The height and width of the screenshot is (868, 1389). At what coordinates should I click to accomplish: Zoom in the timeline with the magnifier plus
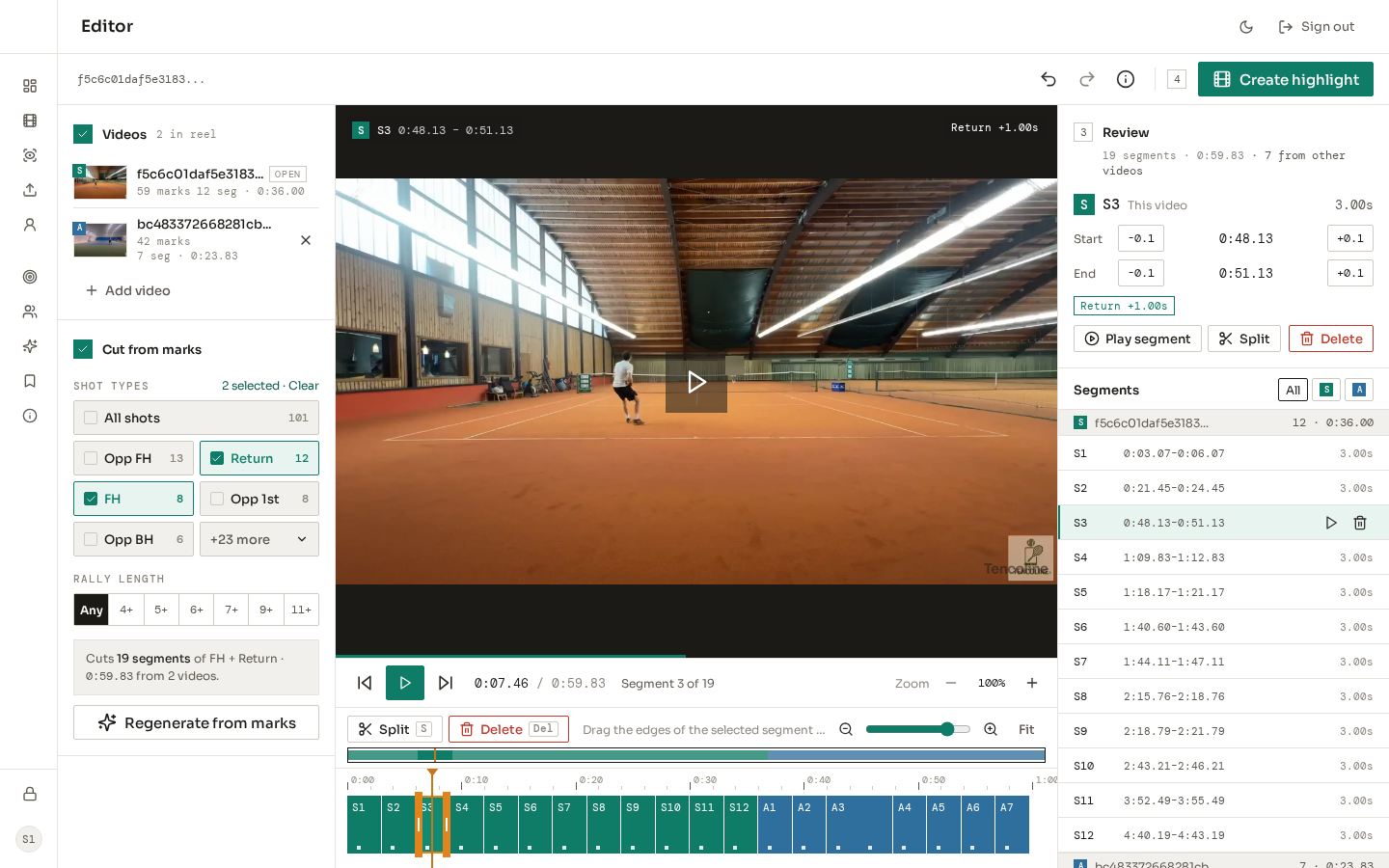[x=991, y=729]
